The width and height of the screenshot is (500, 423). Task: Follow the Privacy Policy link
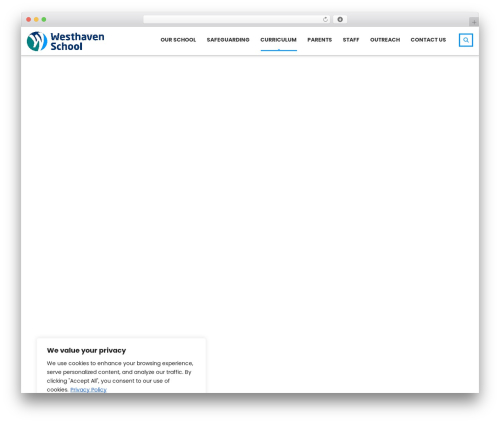coord(88,389)
